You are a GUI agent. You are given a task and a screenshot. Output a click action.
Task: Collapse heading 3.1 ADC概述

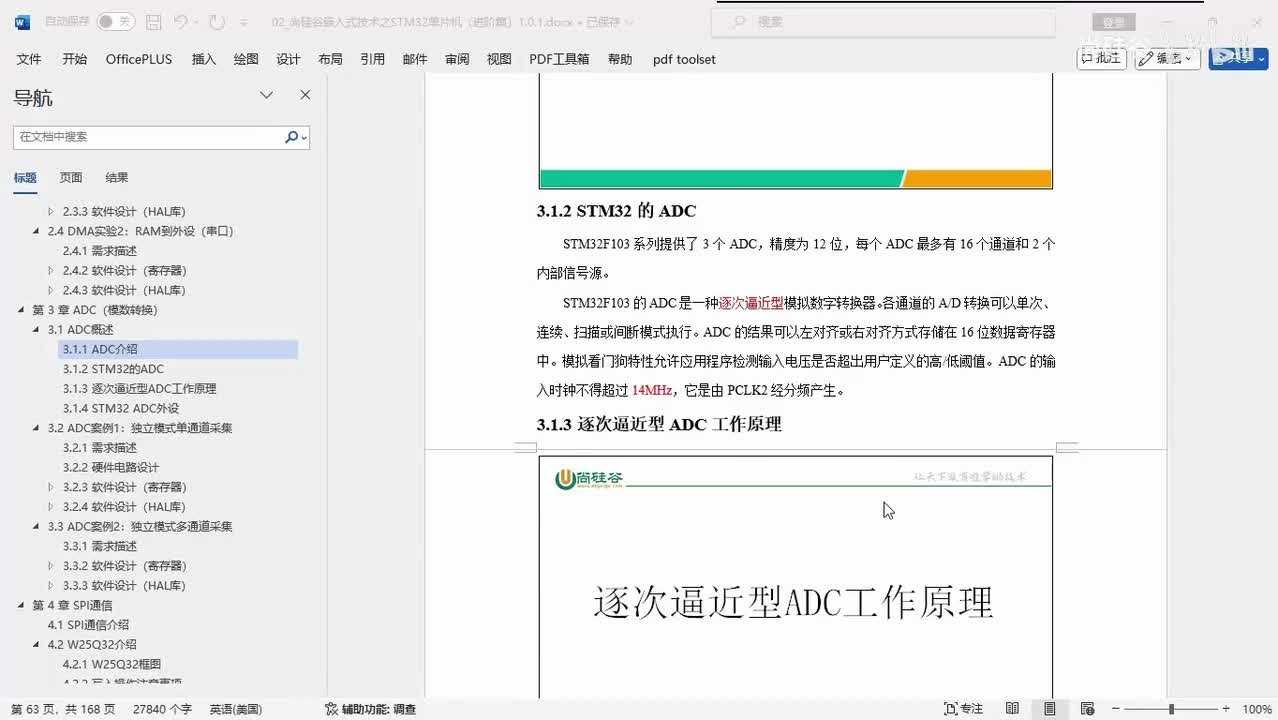coord(37,330)
